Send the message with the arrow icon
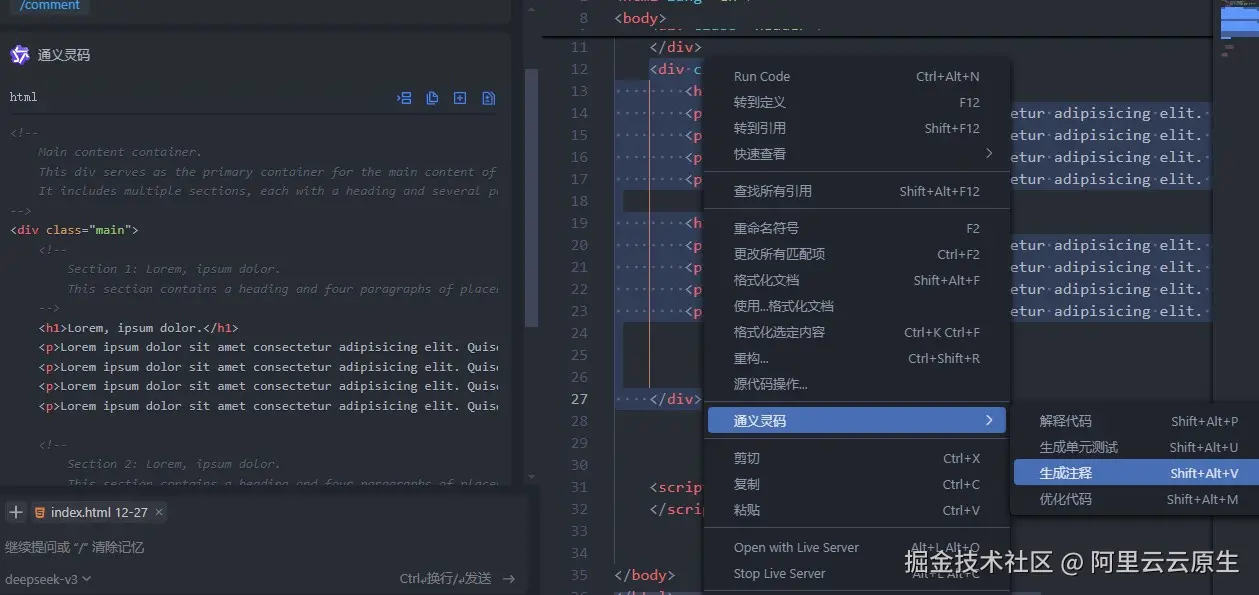 click(508, 578)
